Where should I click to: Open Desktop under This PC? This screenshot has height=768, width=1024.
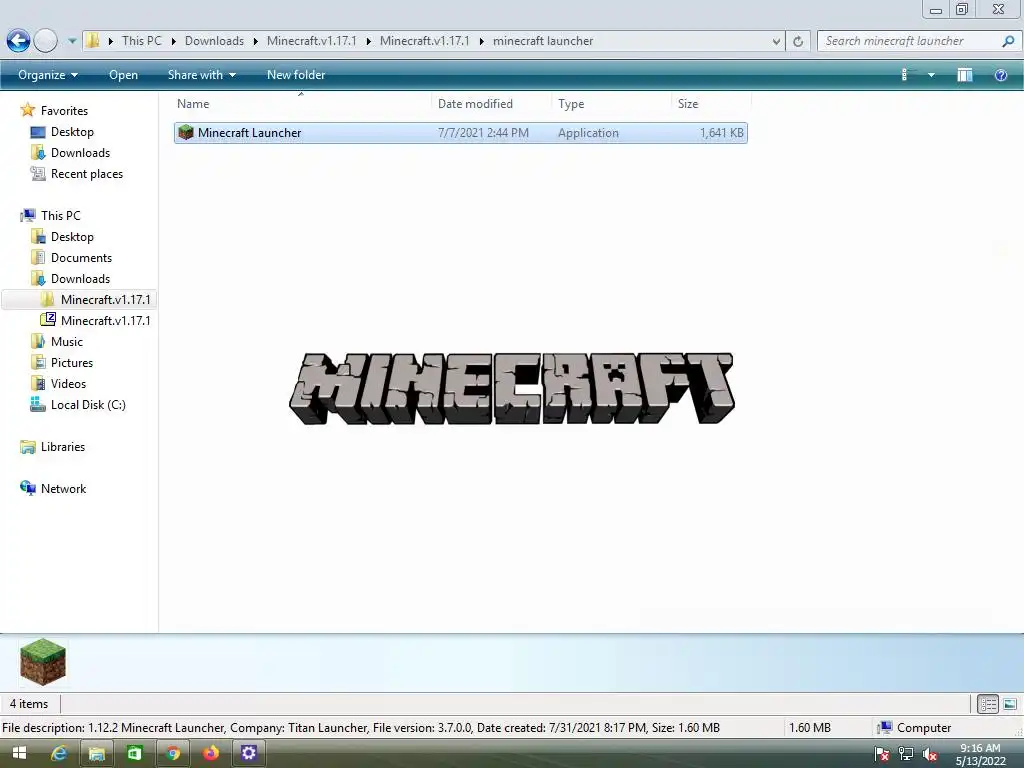(72, 236)
